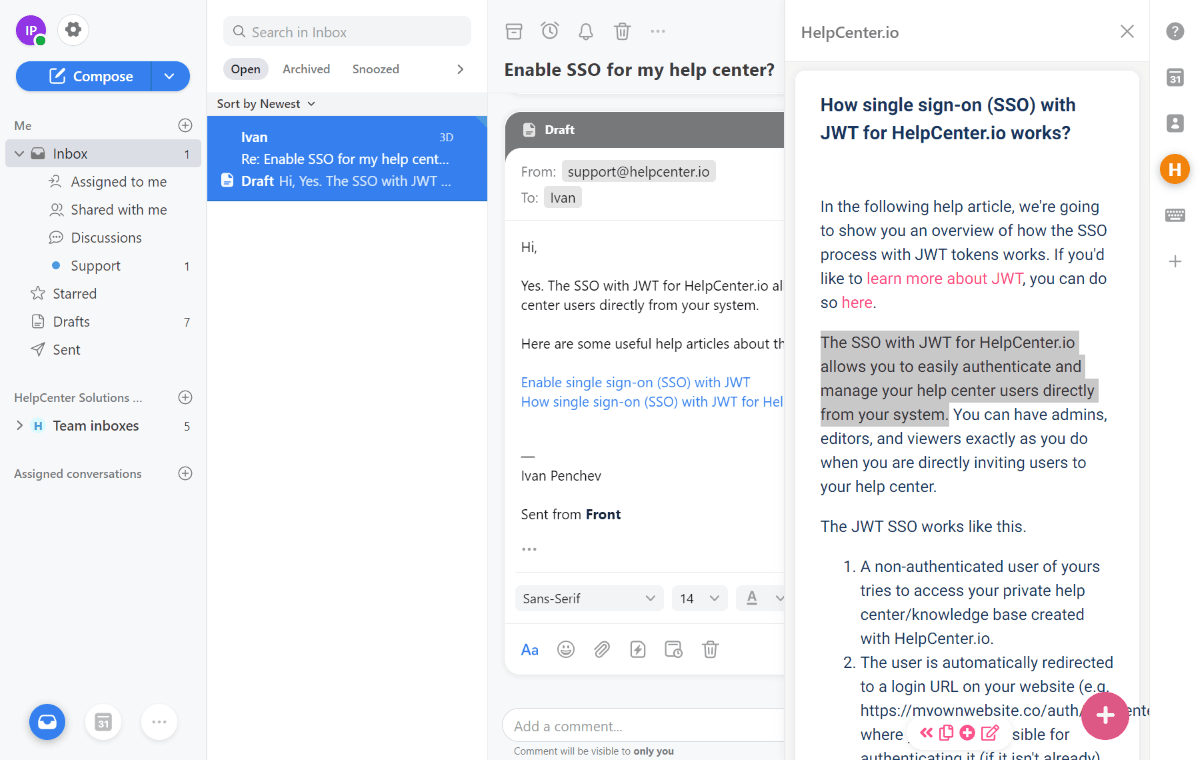Screen dimensions: 1200x760
Task: Click the pink copy icon
Action: click(946, 733)
